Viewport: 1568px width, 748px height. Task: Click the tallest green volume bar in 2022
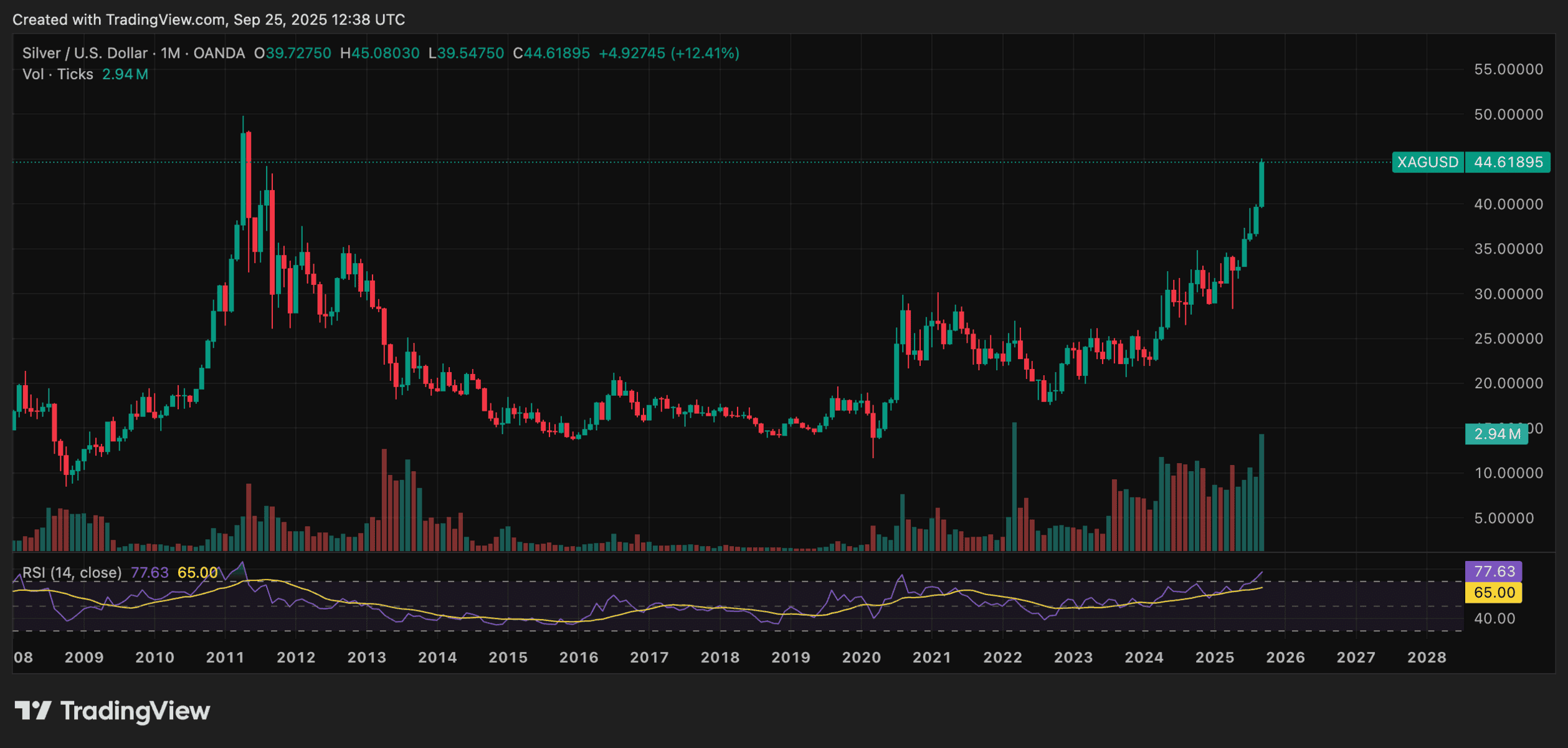[x=1014, y=486]
